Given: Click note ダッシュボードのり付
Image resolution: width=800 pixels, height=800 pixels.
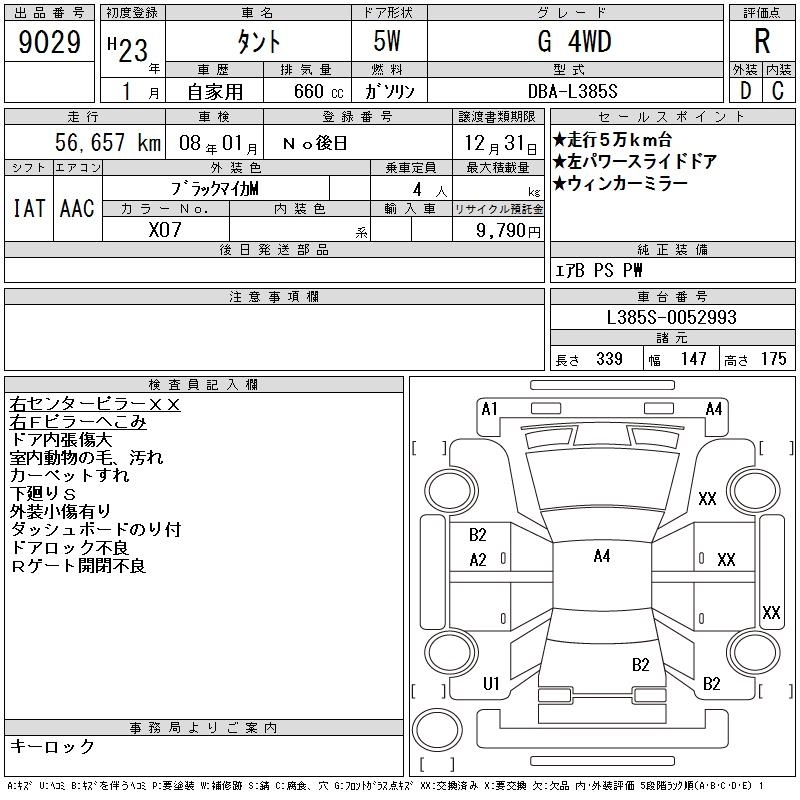Looking at the screenshot, I should pyautogui.click(x=95, y=529).
